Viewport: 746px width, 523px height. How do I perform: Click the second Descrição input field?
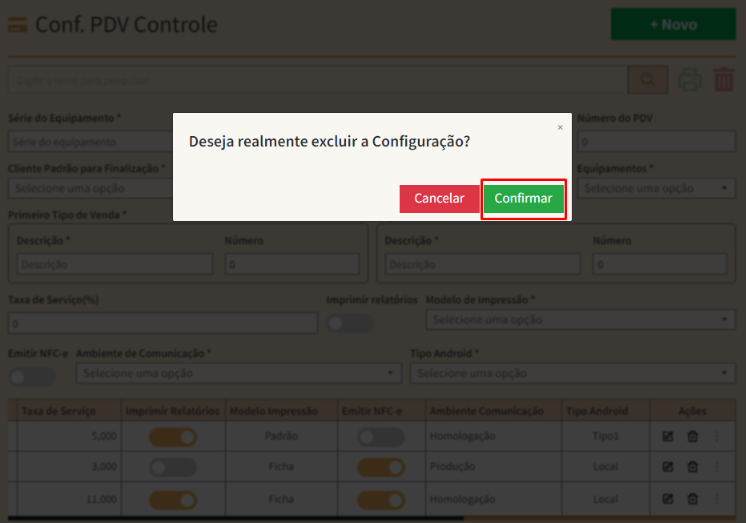[482, 264]
